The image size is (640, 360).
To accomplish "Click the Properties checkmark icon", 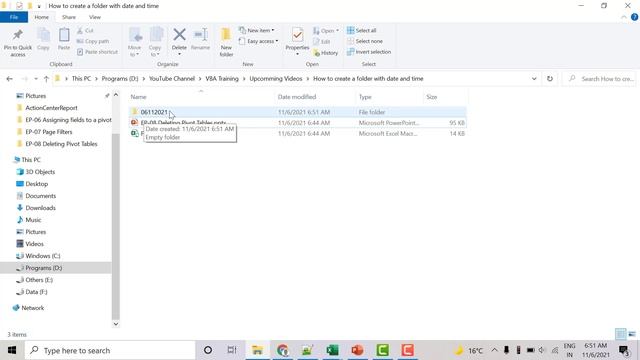I will 297,36.
